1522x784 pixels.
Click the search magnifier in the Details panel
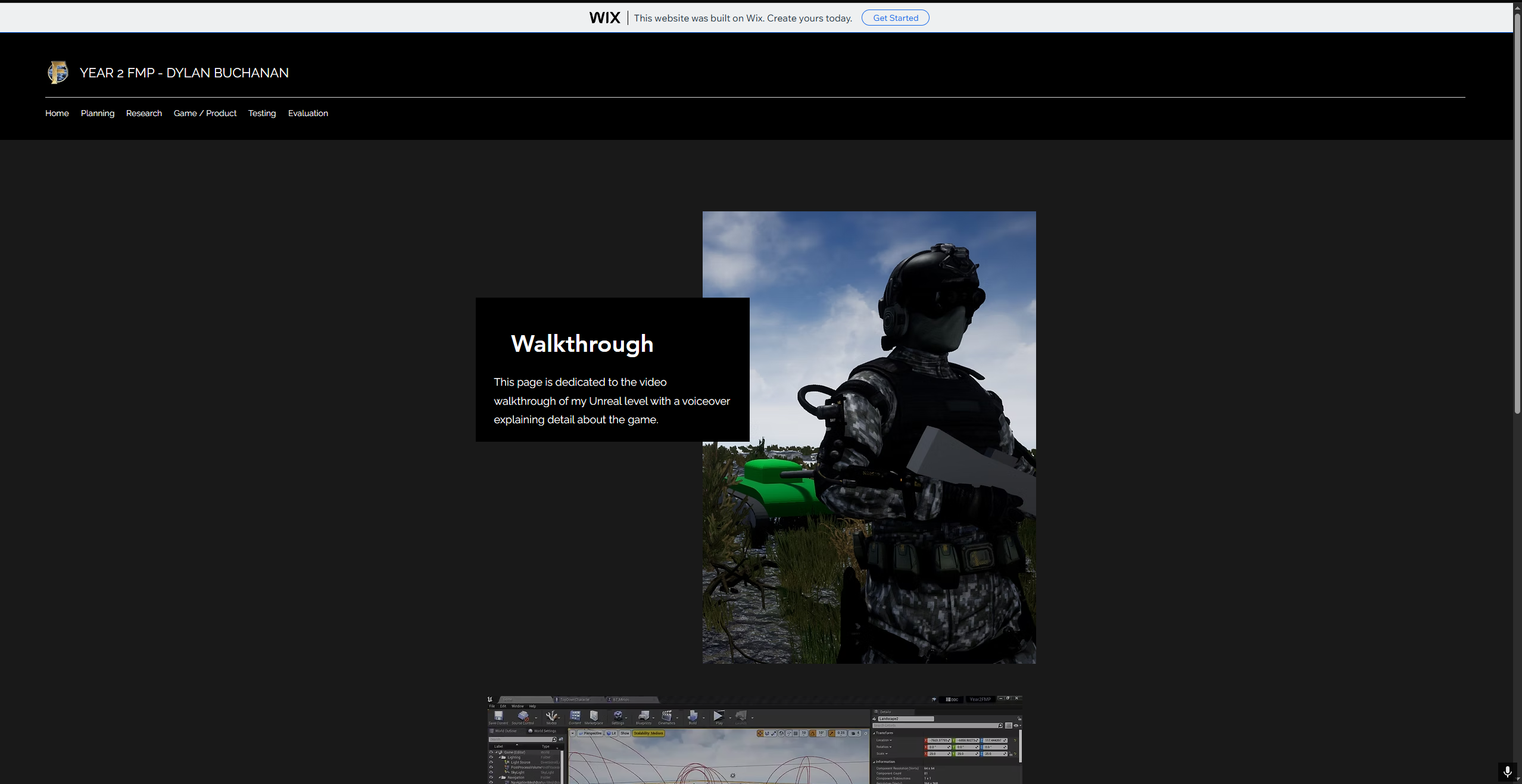click(1000, 726)
